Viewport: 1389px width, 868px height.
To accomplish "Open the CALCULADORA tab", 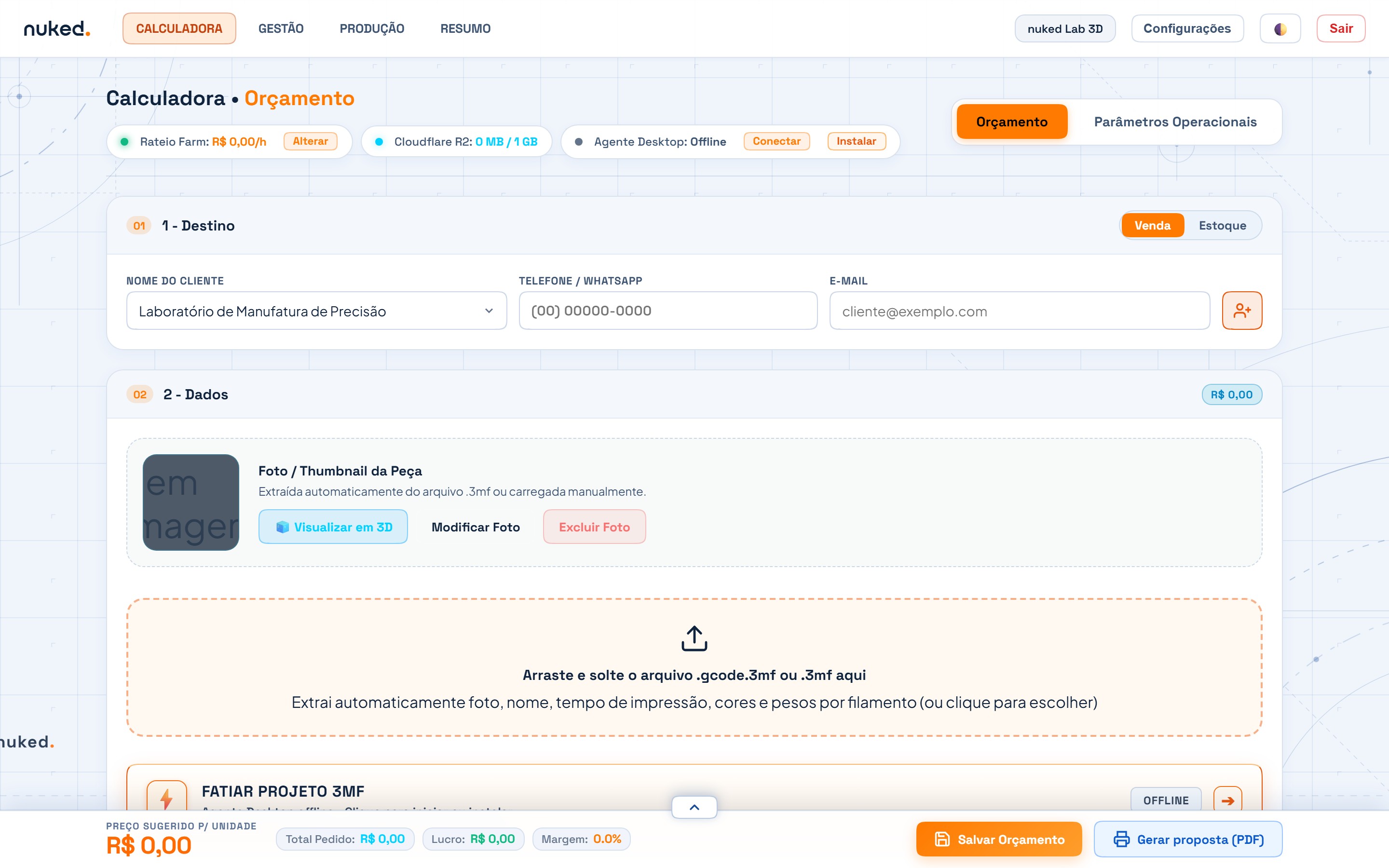I will click(x=179, y=29).
